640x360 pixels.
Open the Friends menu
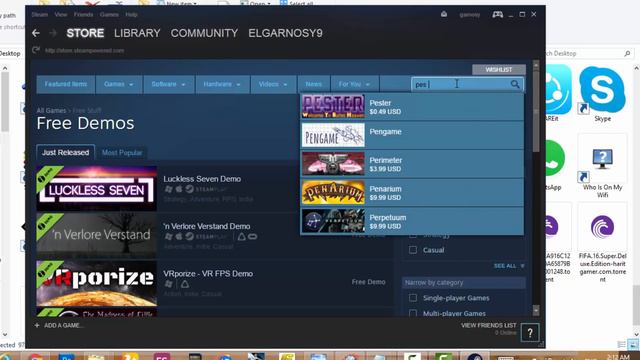click(x=83, y=15)
